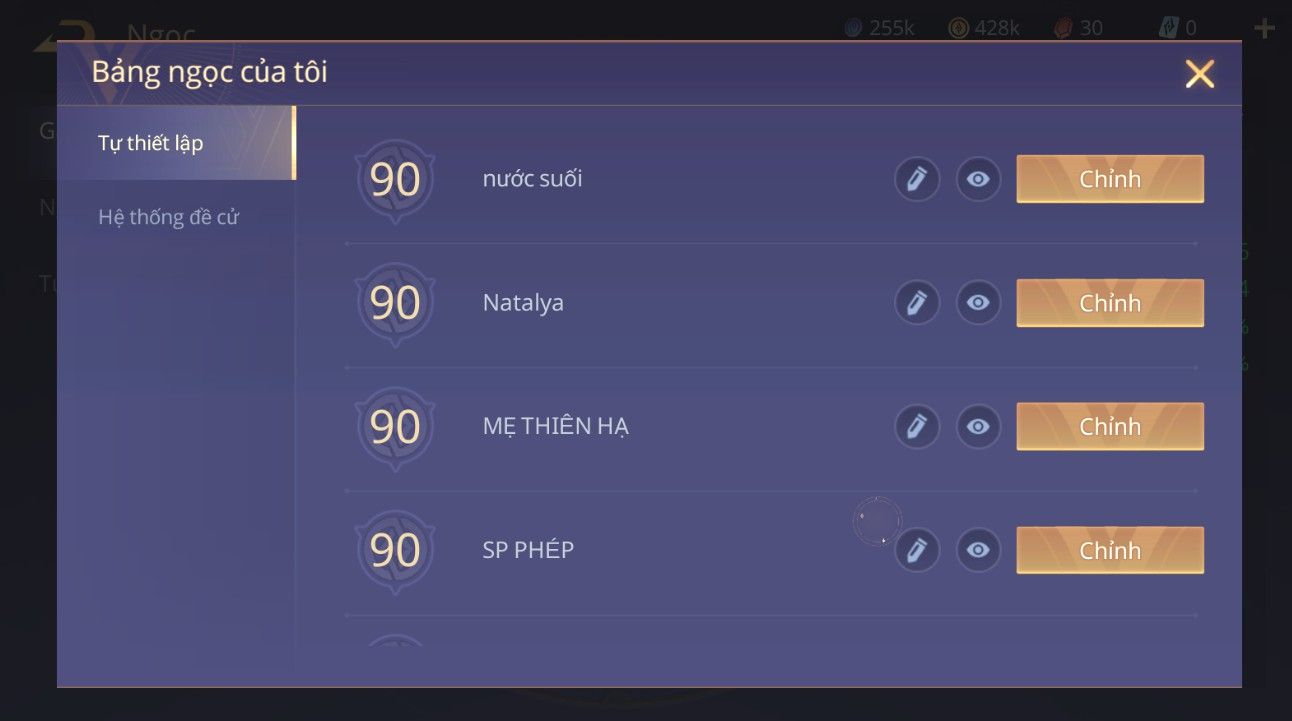This screenshot has width=1292, height=721.
Task: Click Chỉnh button for nước suối
Action: coord(1110,179)
